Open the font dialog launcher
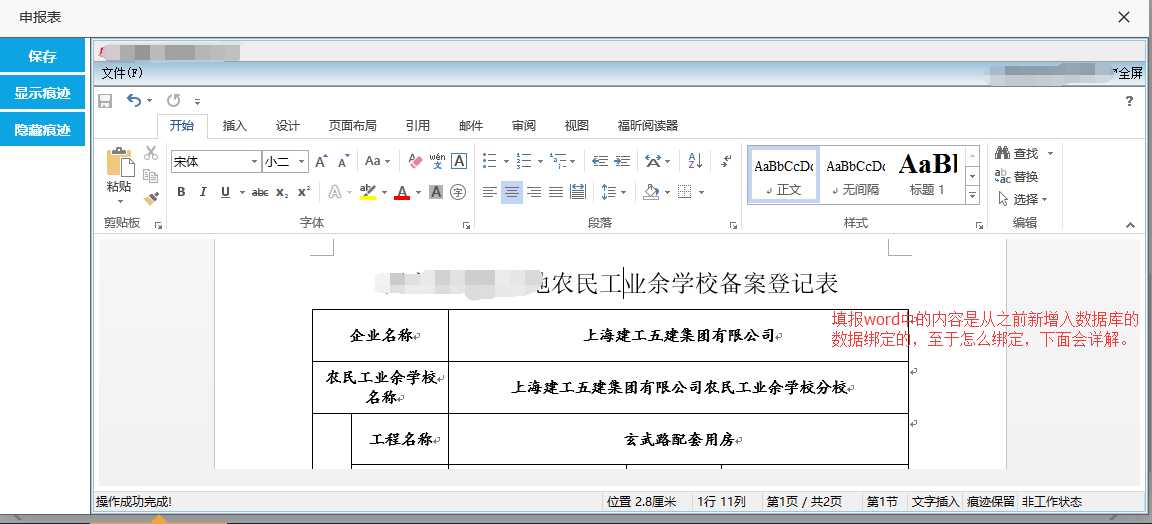Image resolution: width=1152 pixels, height=524 pixels. [x=467, y=226]
